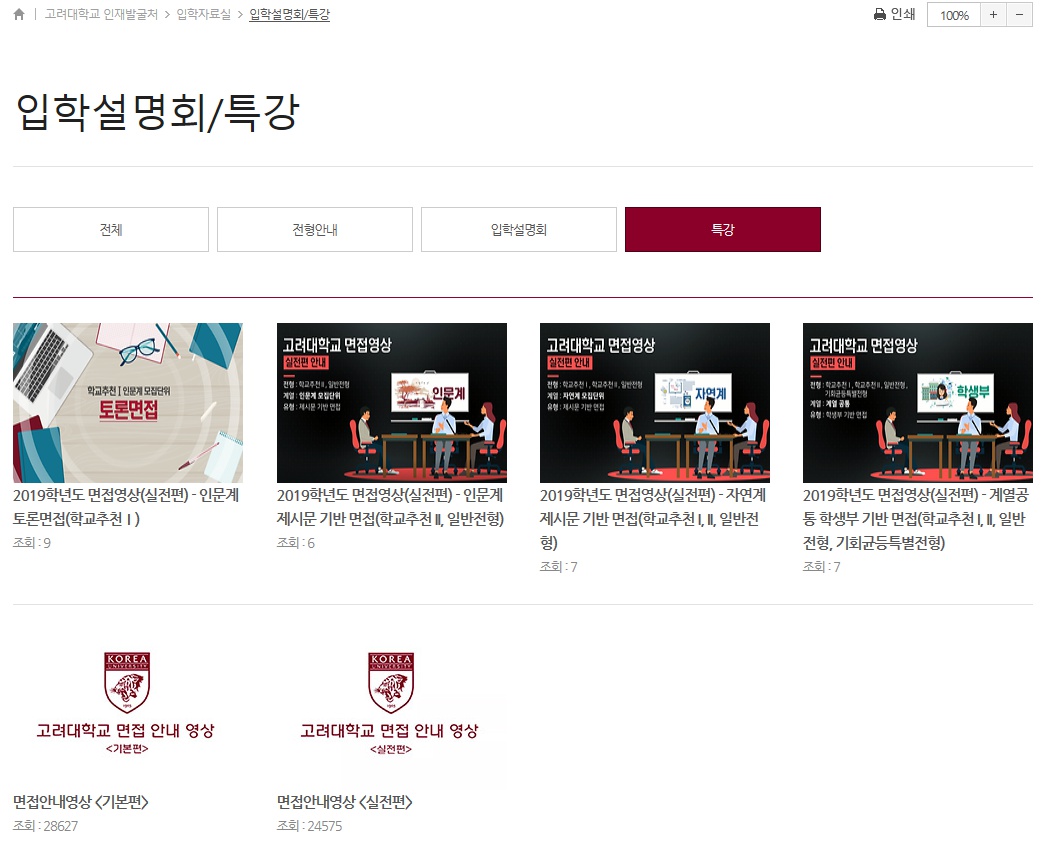Viewport: 1046px width, 844px height.
Task: Click the view count 조회 : 9
Action: (x=32, y=543)
